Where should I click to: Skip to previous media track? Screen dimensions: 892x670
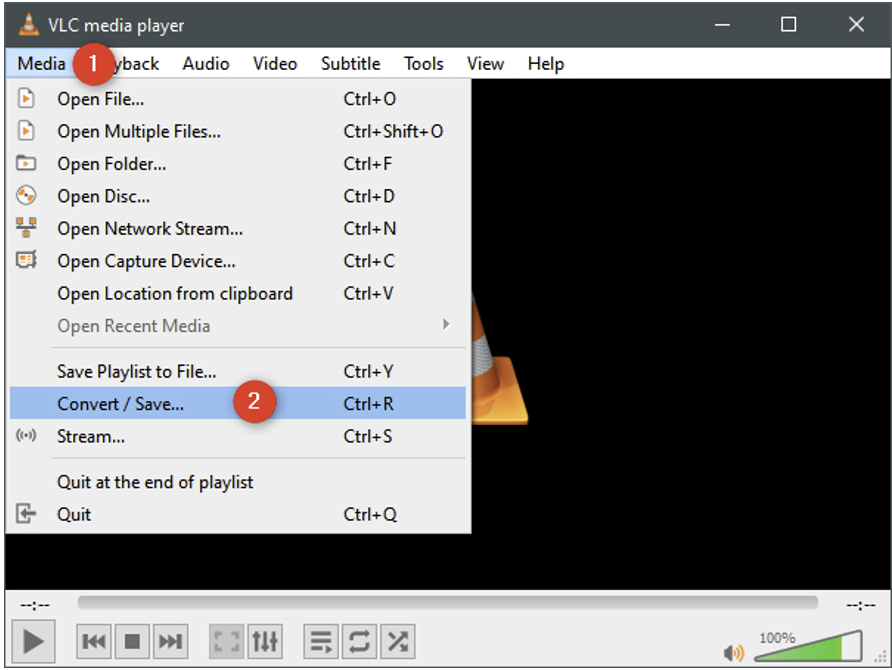94,642
